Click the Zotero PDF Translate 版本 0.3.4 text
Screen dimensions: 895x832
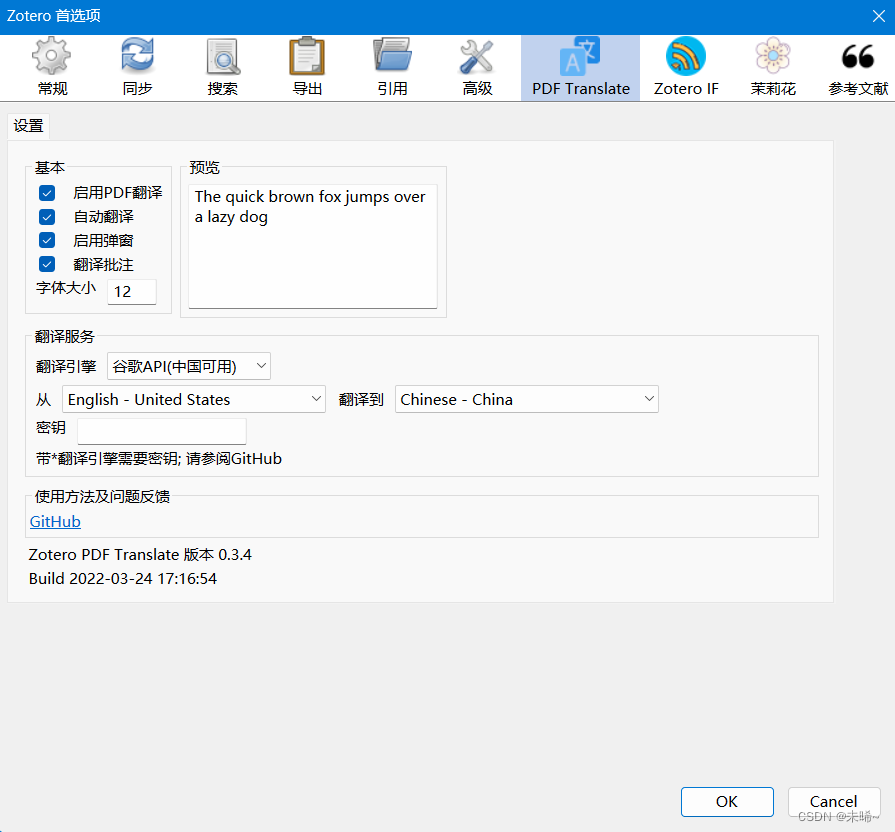(x=140, y=555)
